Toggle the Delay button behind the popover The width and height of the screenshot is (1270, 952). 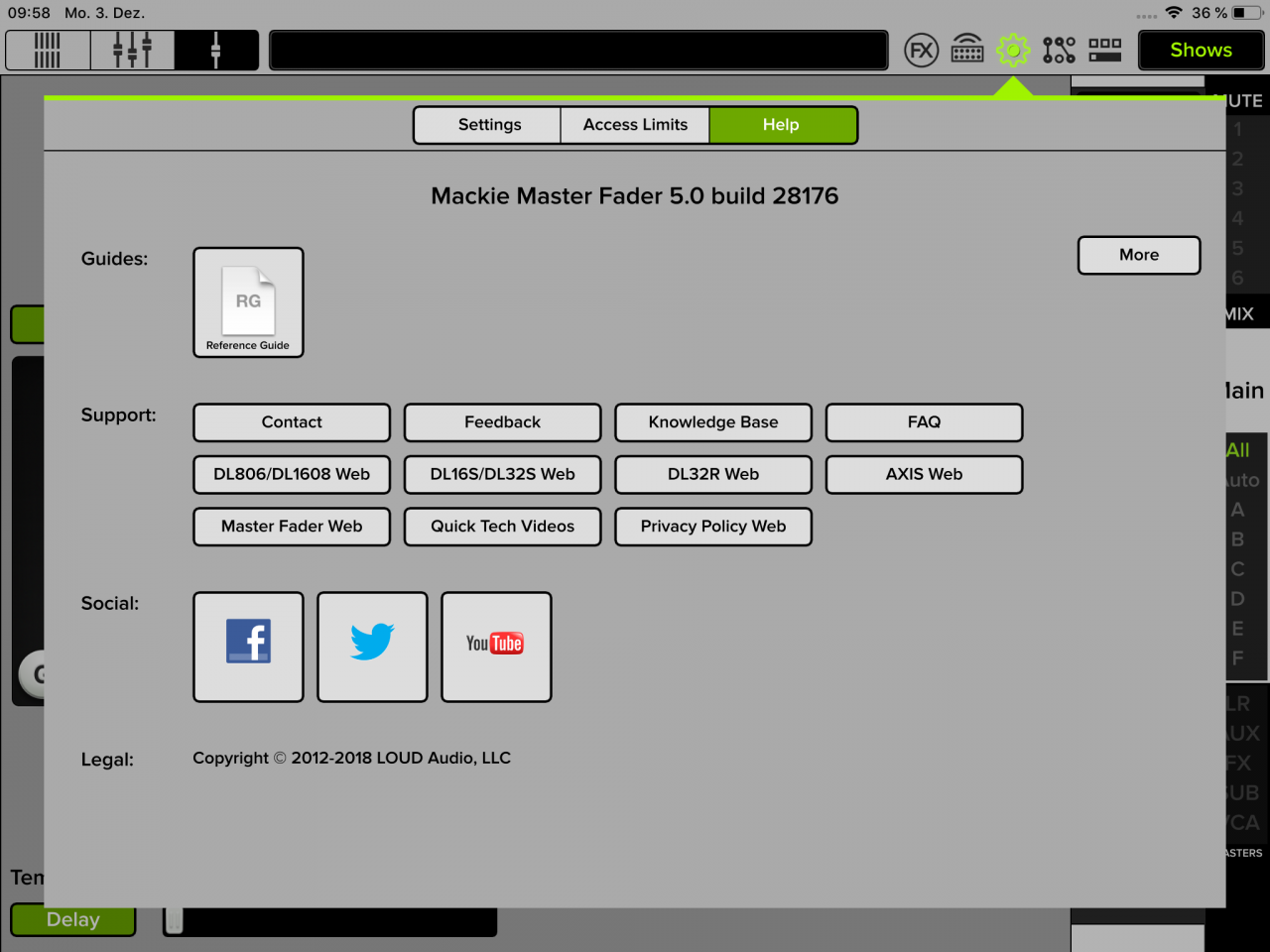click(73, 921)
